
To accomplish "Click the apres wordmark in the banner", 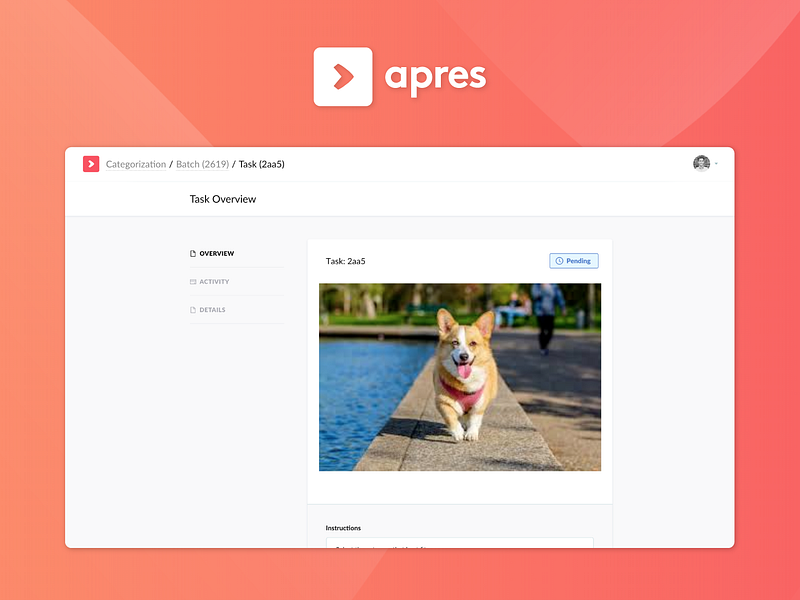I will pos(435,79).
